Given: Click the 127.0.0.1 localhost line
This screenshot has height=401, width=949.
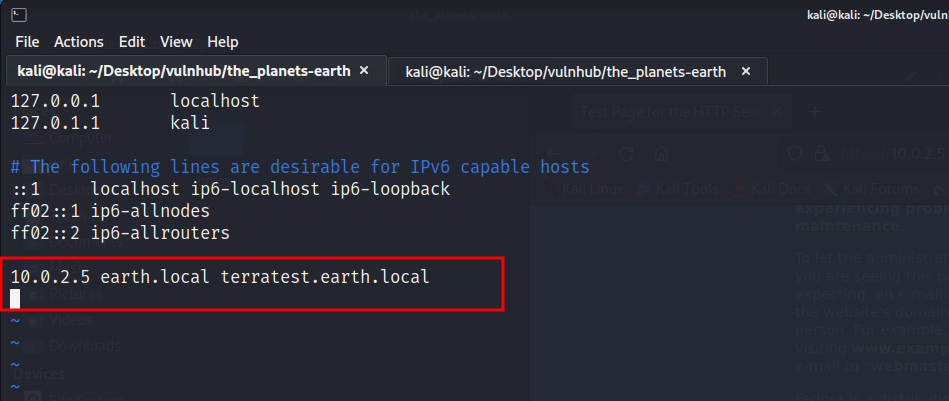Looking at the screenshot, I should [135, 101].
